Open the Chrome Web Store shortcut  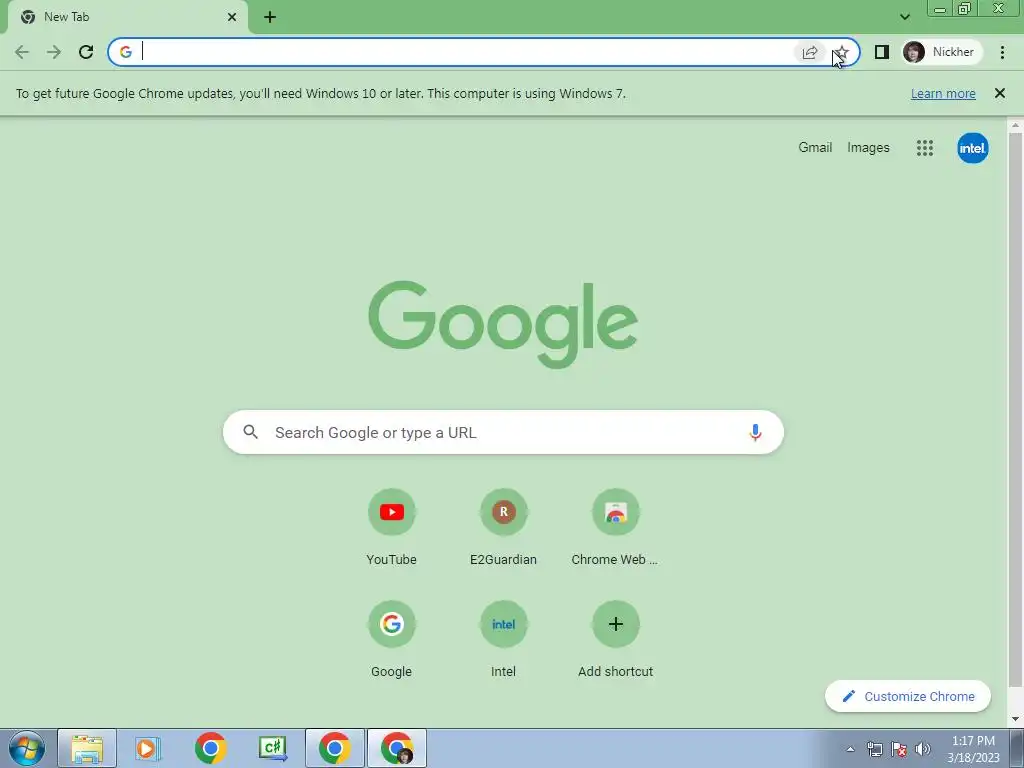click(x=615, y=528)
